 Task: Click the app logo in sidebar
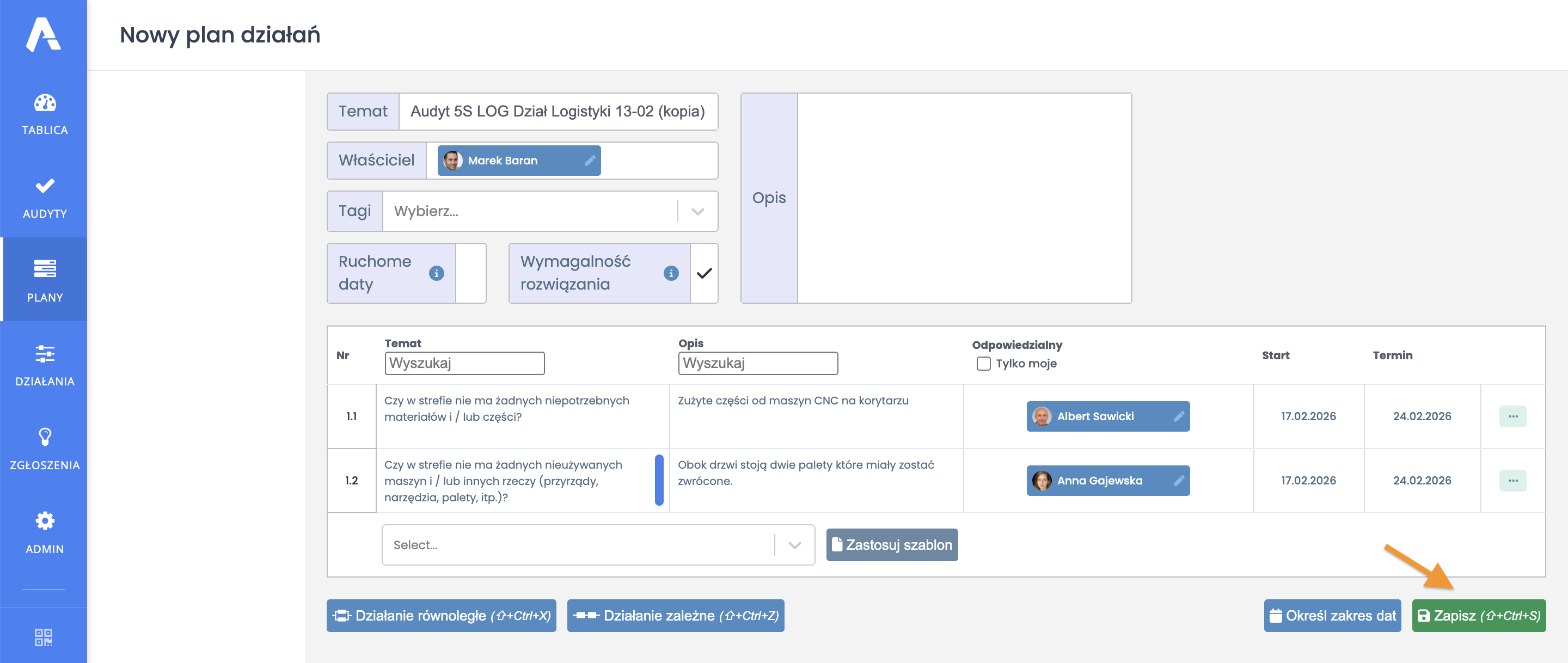click(44, 35)
